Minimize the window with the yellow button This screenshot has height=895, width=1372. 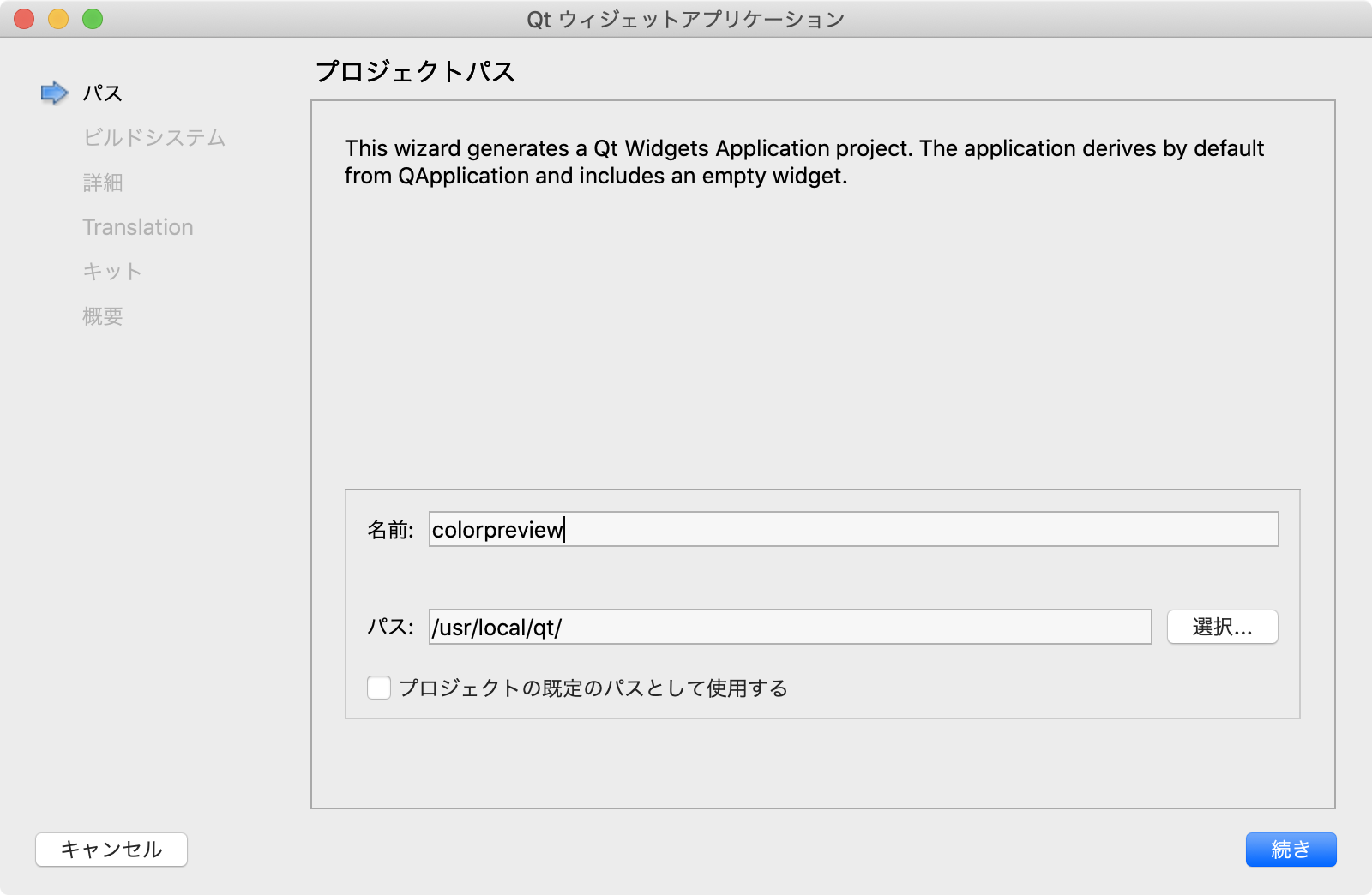(58, 19)
